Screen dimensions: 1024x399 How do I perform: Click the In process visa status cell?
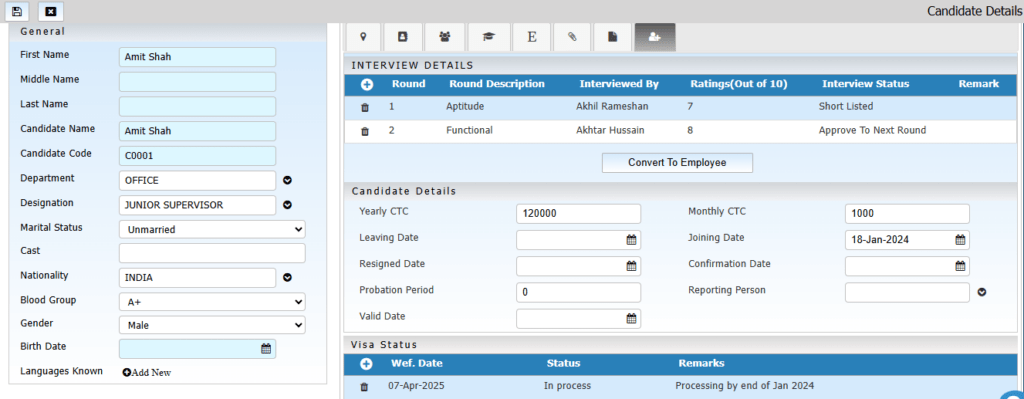[x=568, y=386]
